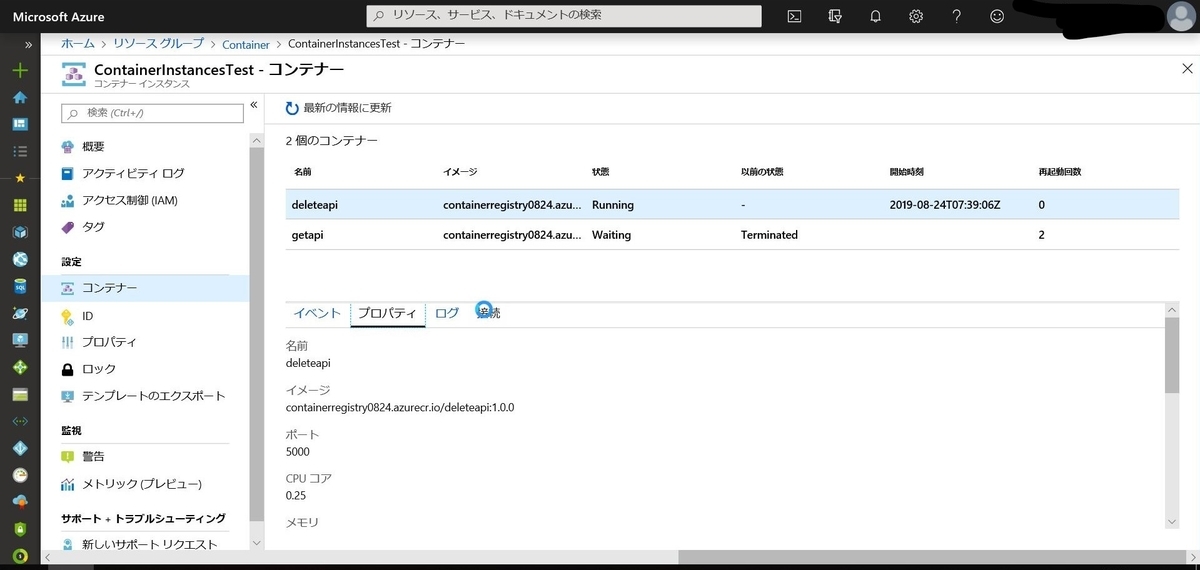Switch to the ログ tab
1200x570 pixels.
[447, 313]
